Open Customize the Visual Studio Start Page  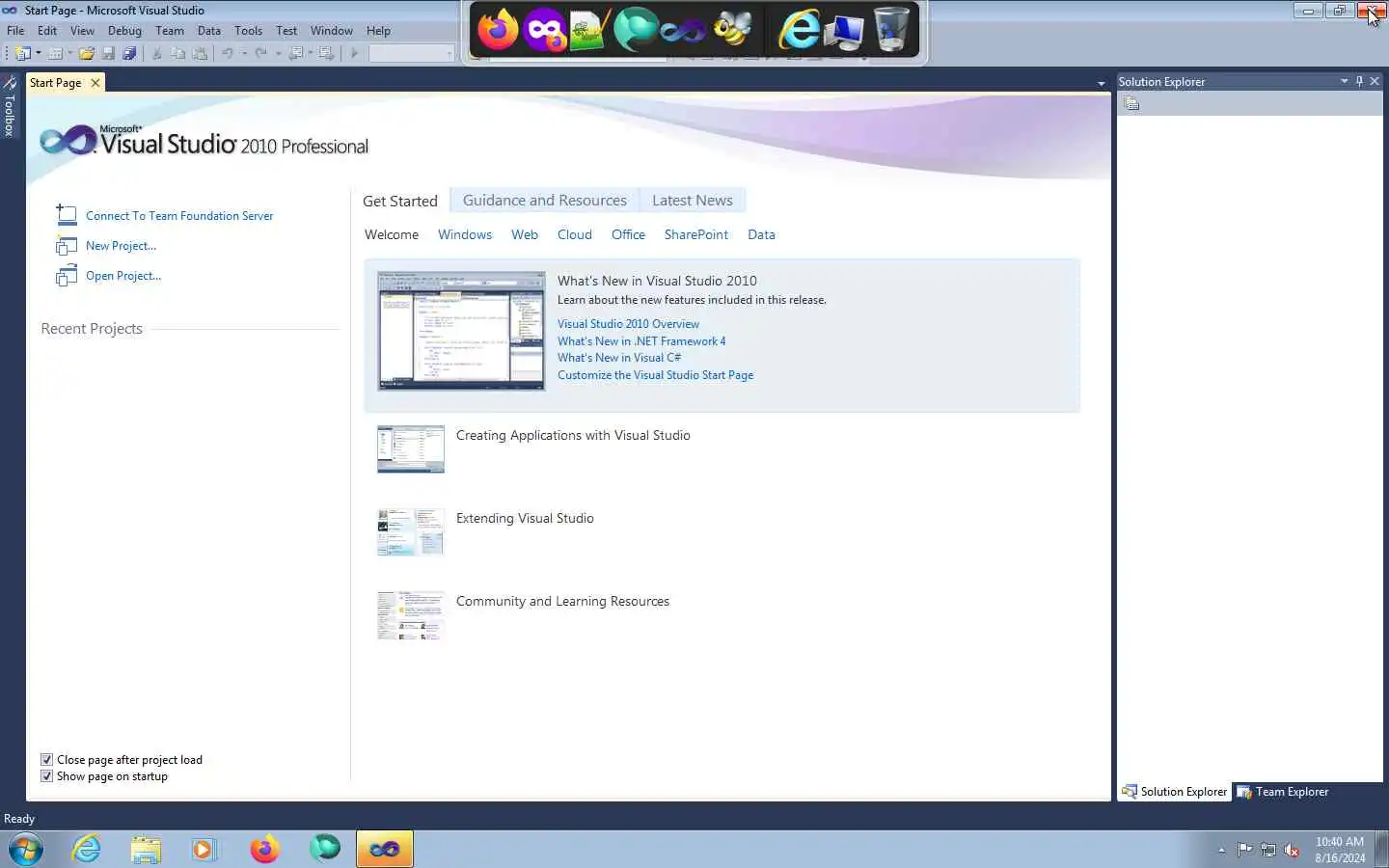click(655, 375)
